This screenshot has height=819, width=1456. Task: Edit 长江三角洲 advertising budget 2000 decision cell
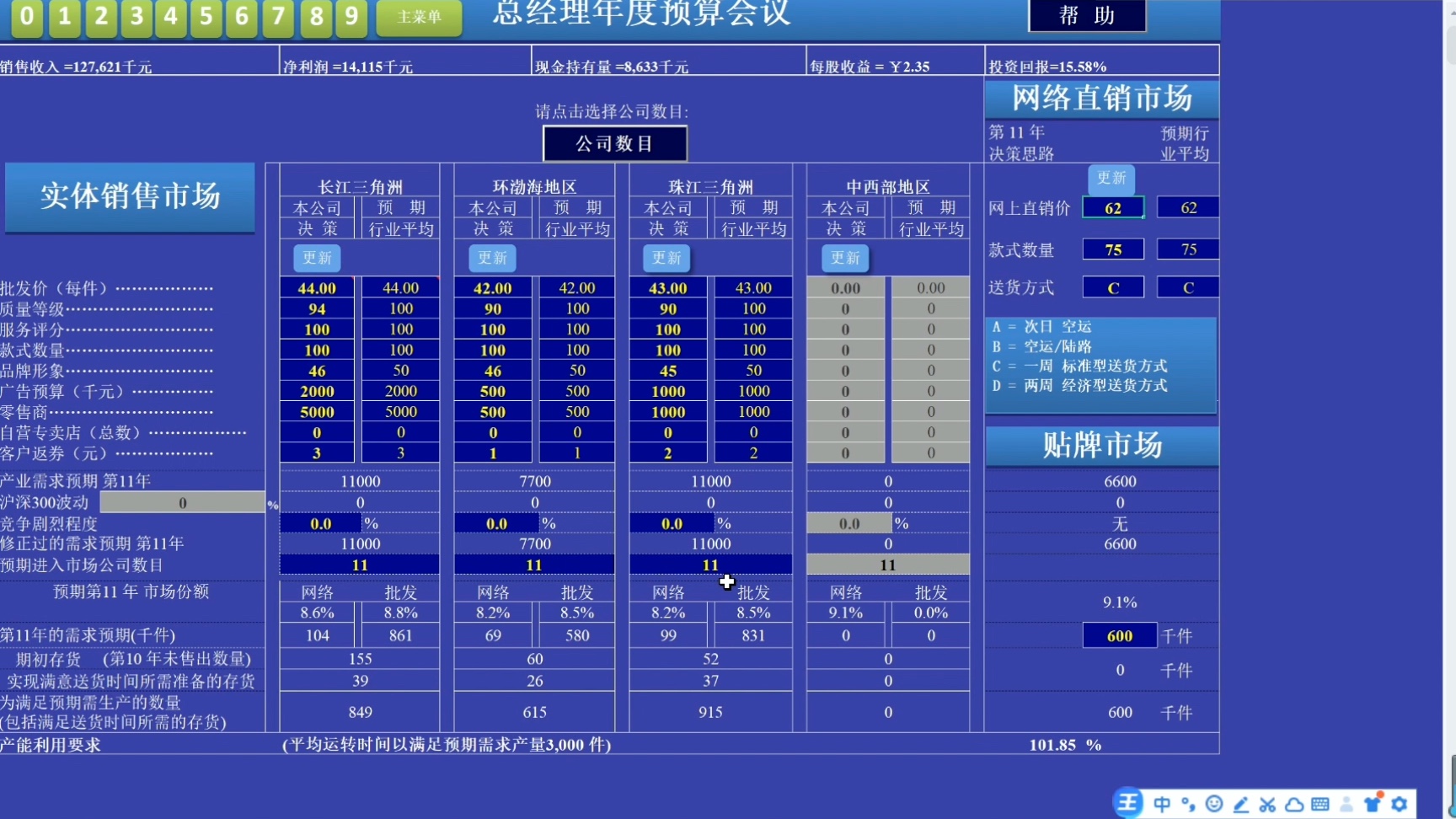317,392
